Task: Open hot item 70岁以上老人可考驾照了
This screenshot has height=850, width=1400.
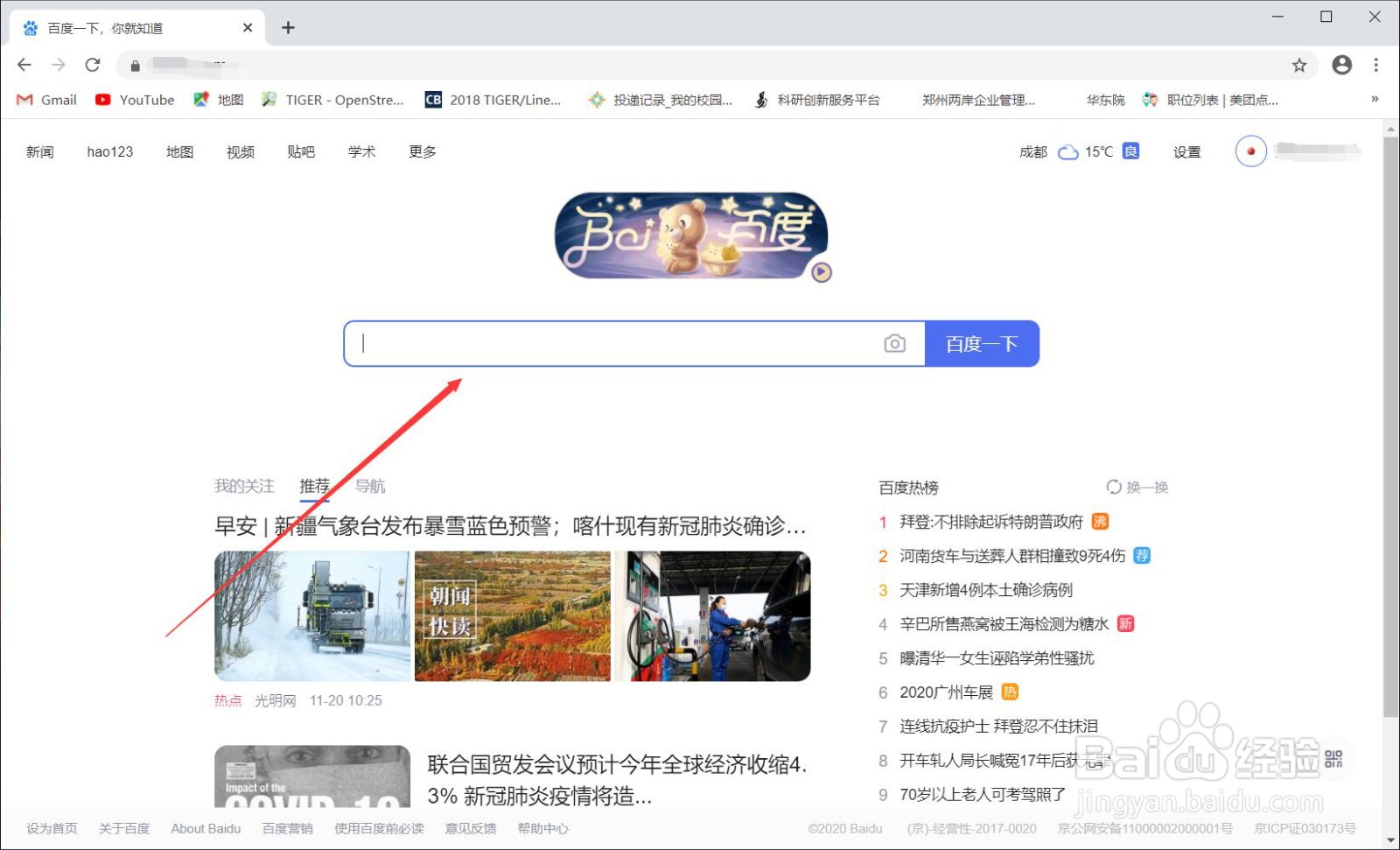Action: click(x=983, y=795)
